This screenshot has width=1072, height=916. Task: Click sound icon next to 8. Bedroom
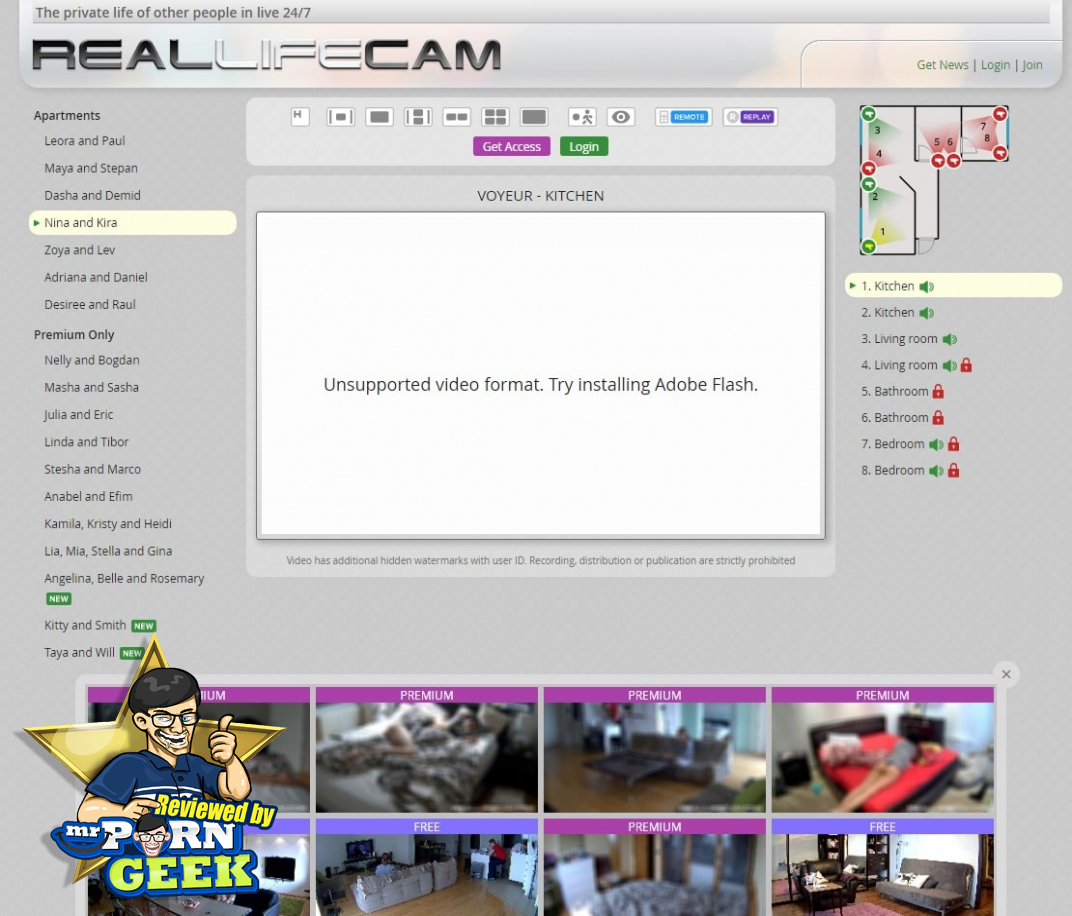click(936, 471)
